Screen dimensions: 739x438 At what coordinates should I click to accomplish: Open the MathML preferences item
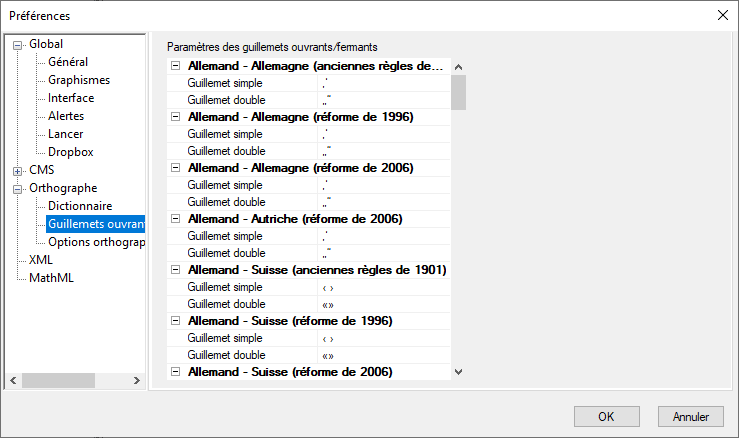click(x=51, y=278)
